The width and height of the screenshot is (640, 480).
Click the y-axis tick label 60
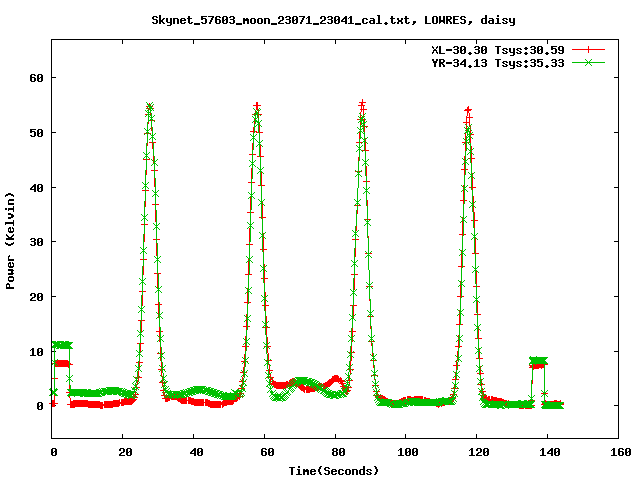tap(36, 78)
